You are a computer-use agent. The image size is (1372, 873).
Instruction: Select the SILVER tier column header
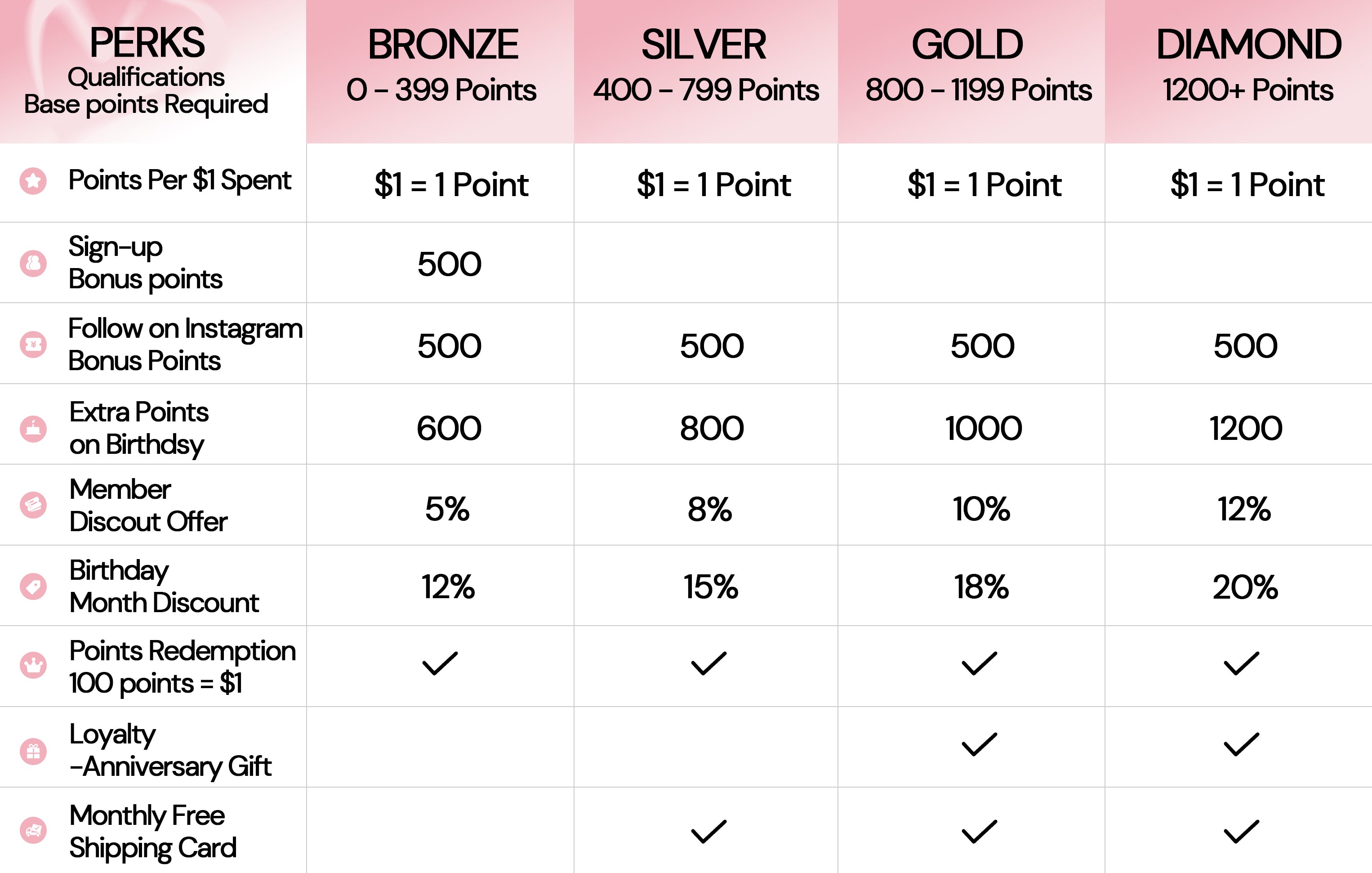click(704, 45)
